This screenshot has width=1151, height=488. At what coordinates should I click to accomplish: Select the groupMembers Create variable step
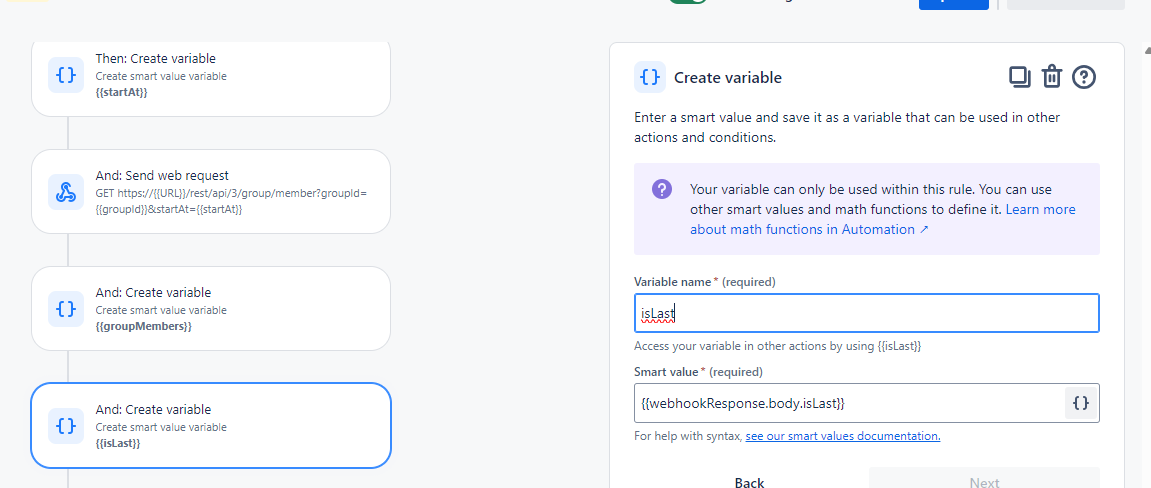[x=211, y=308]
